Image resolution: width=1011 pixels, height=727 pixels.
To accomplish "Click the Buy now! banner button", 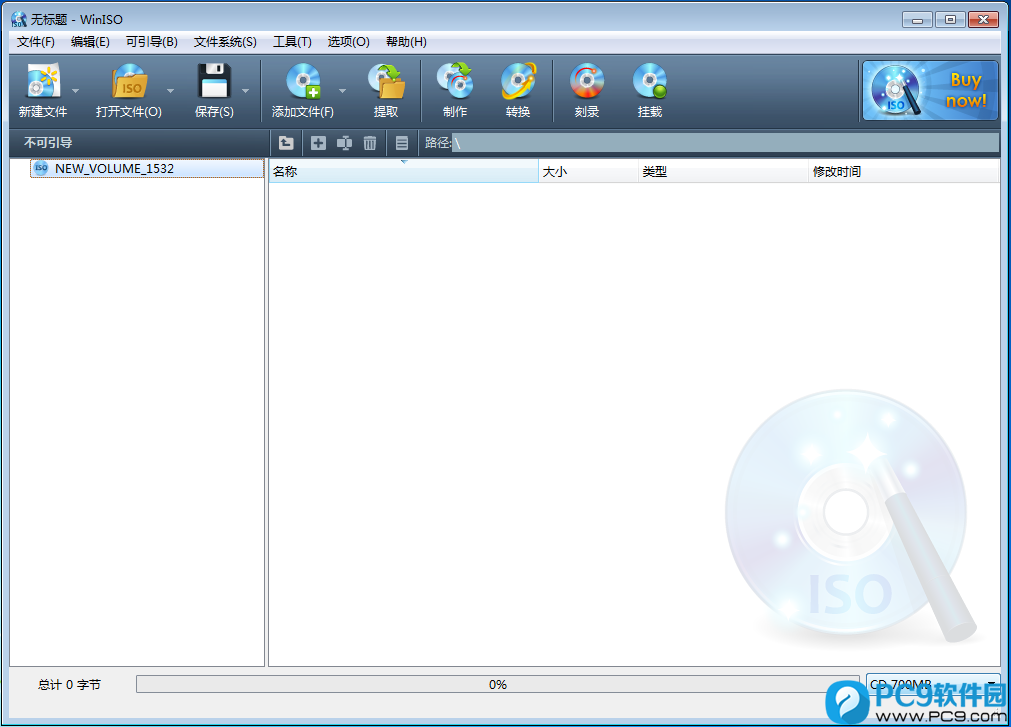I will (930, 91).
